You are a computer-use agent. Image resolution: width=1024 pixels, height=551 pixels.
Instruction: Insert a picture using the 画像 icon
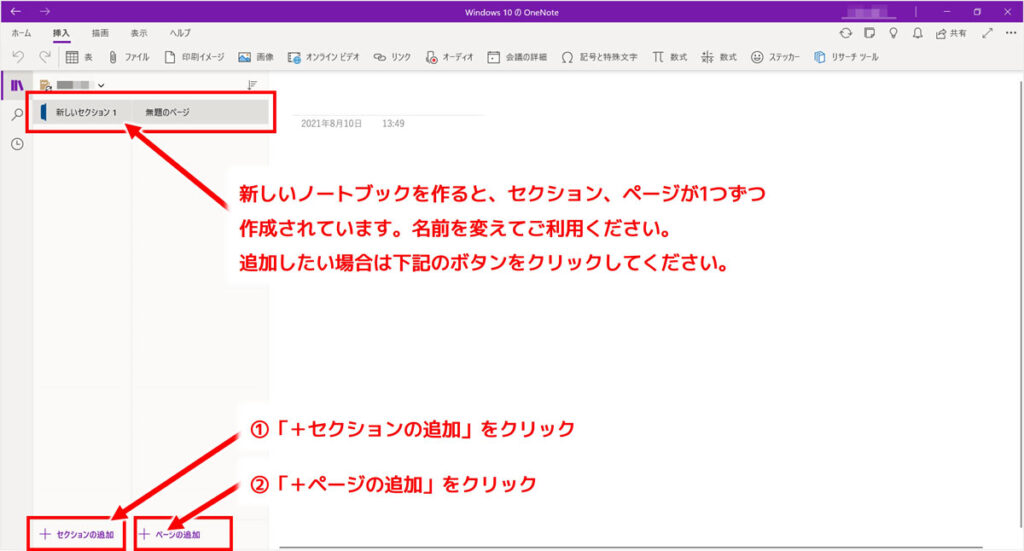(245, 57)
